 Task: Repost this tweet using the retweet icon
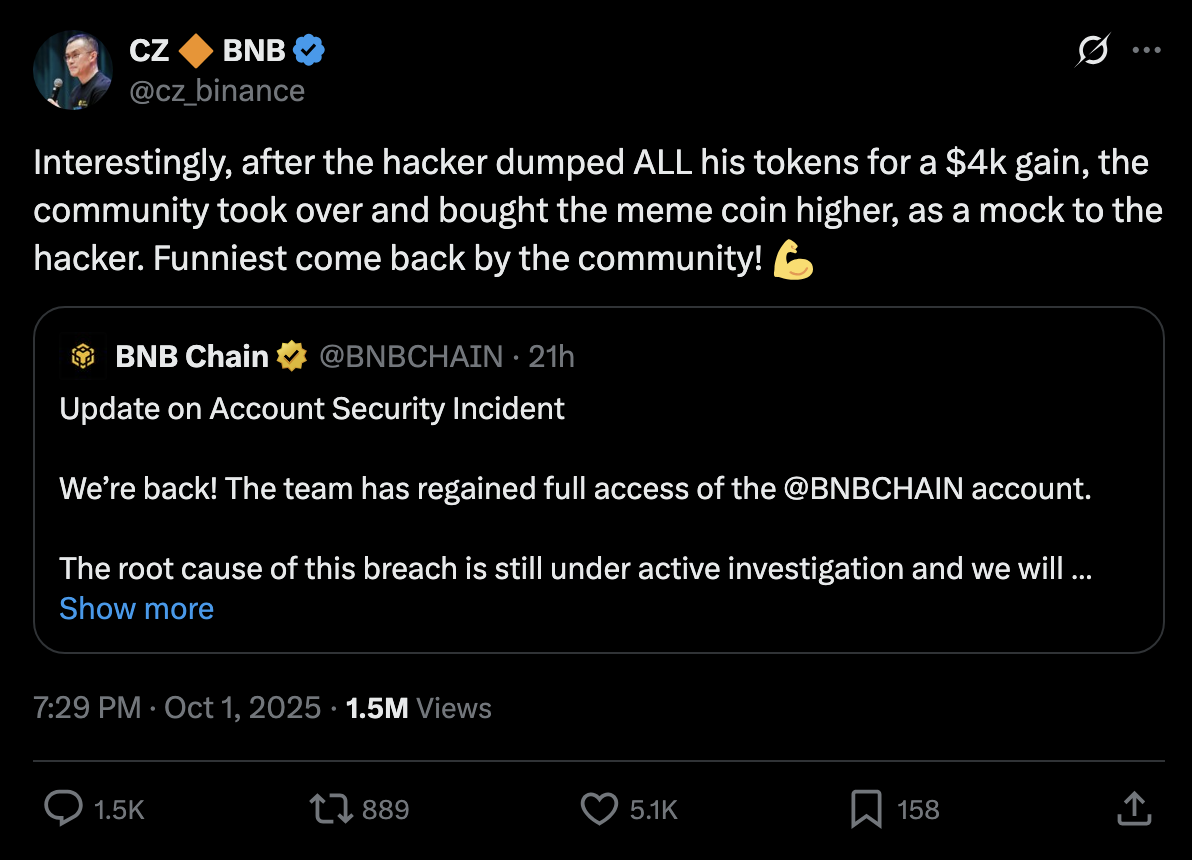[x=333, y=809]
